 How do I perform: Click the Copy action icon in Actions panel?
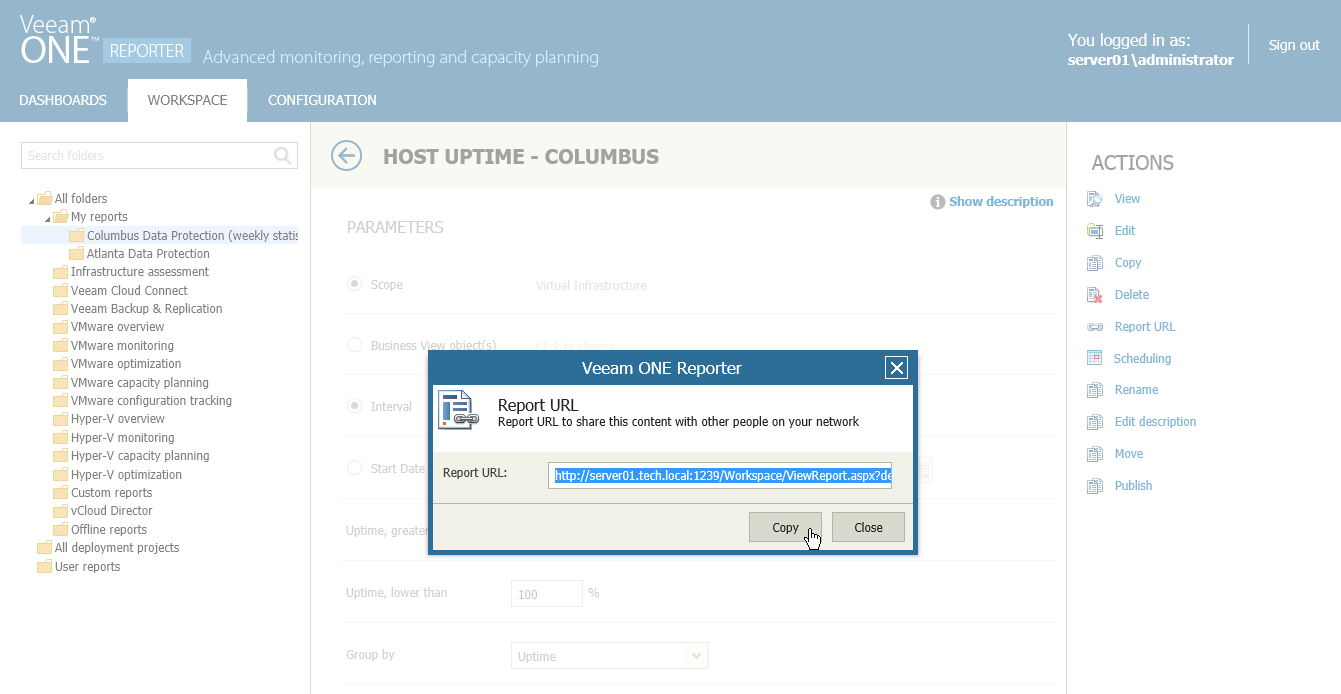pos(1095,263)
